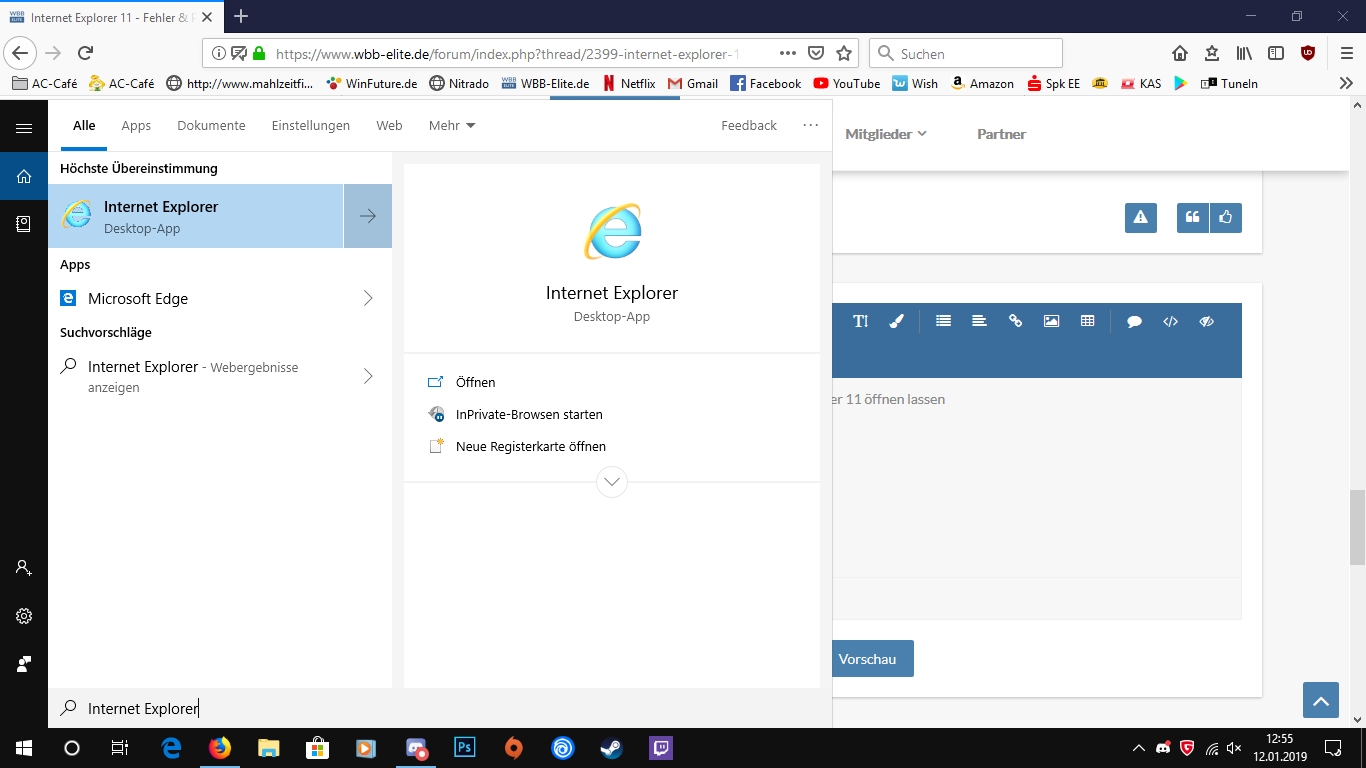The height and width of the screenshot is (768, 1366).
Task: Click the Firefox Suchen search field
Action: click(966, 53)
